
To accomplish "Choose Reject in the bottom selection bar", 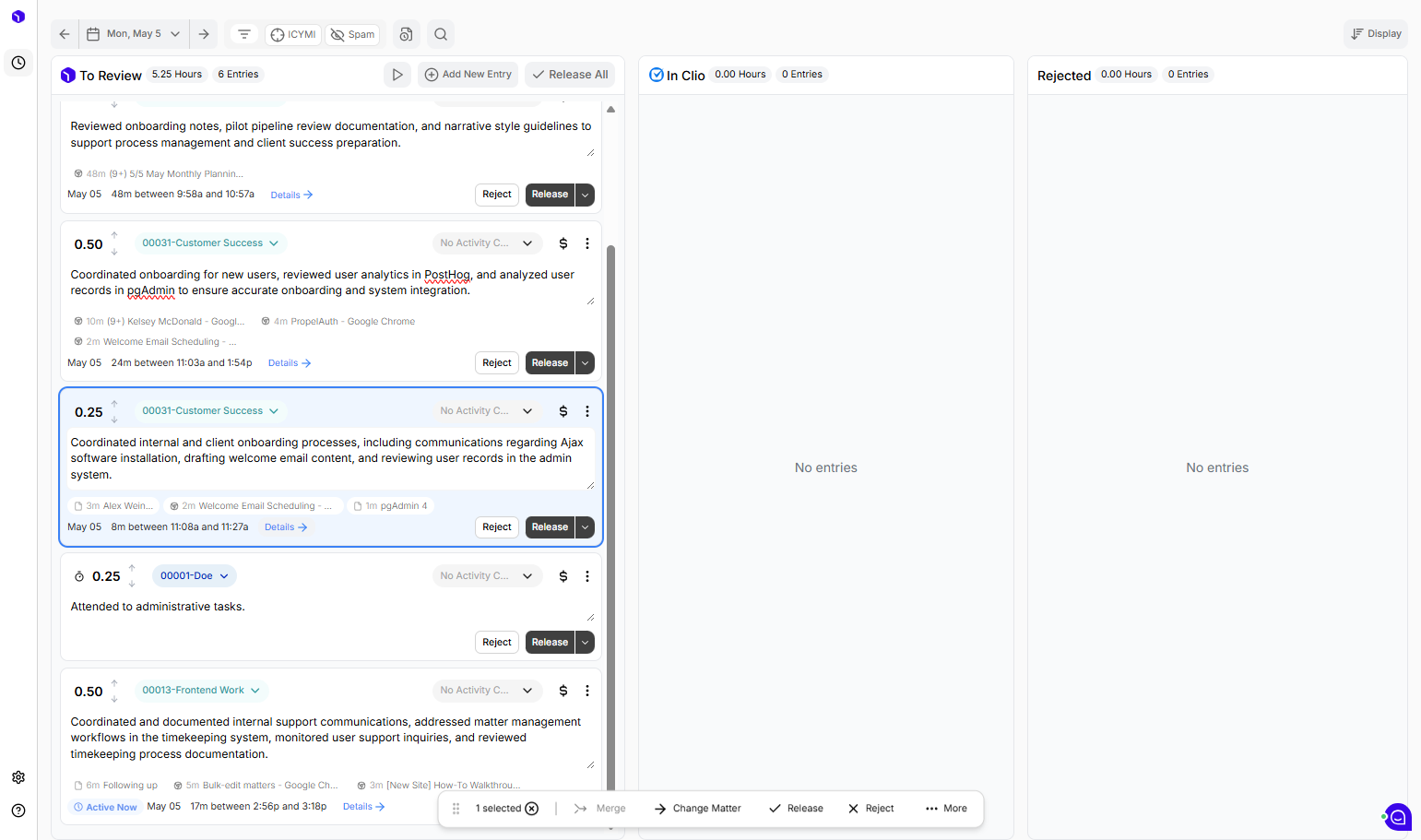I will pos(871,809).
